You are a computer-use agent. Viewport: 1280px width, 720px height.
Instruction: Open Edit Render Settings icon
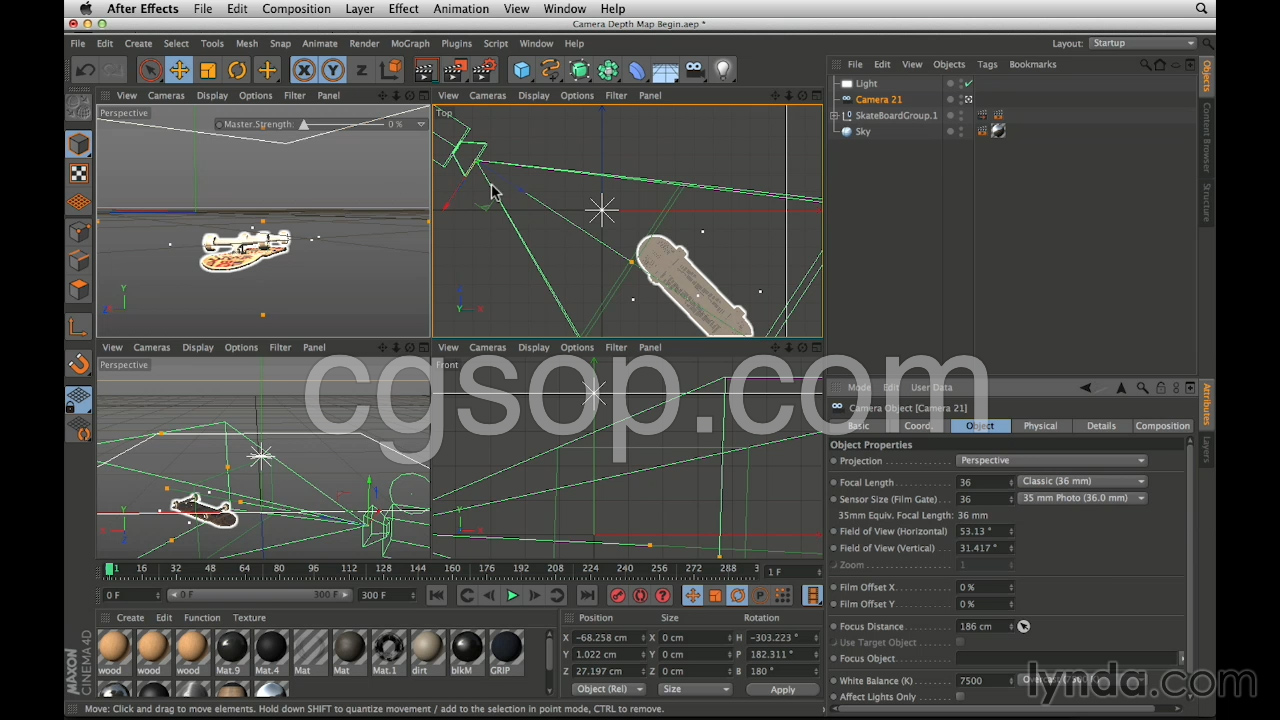[x=485, y=70]
